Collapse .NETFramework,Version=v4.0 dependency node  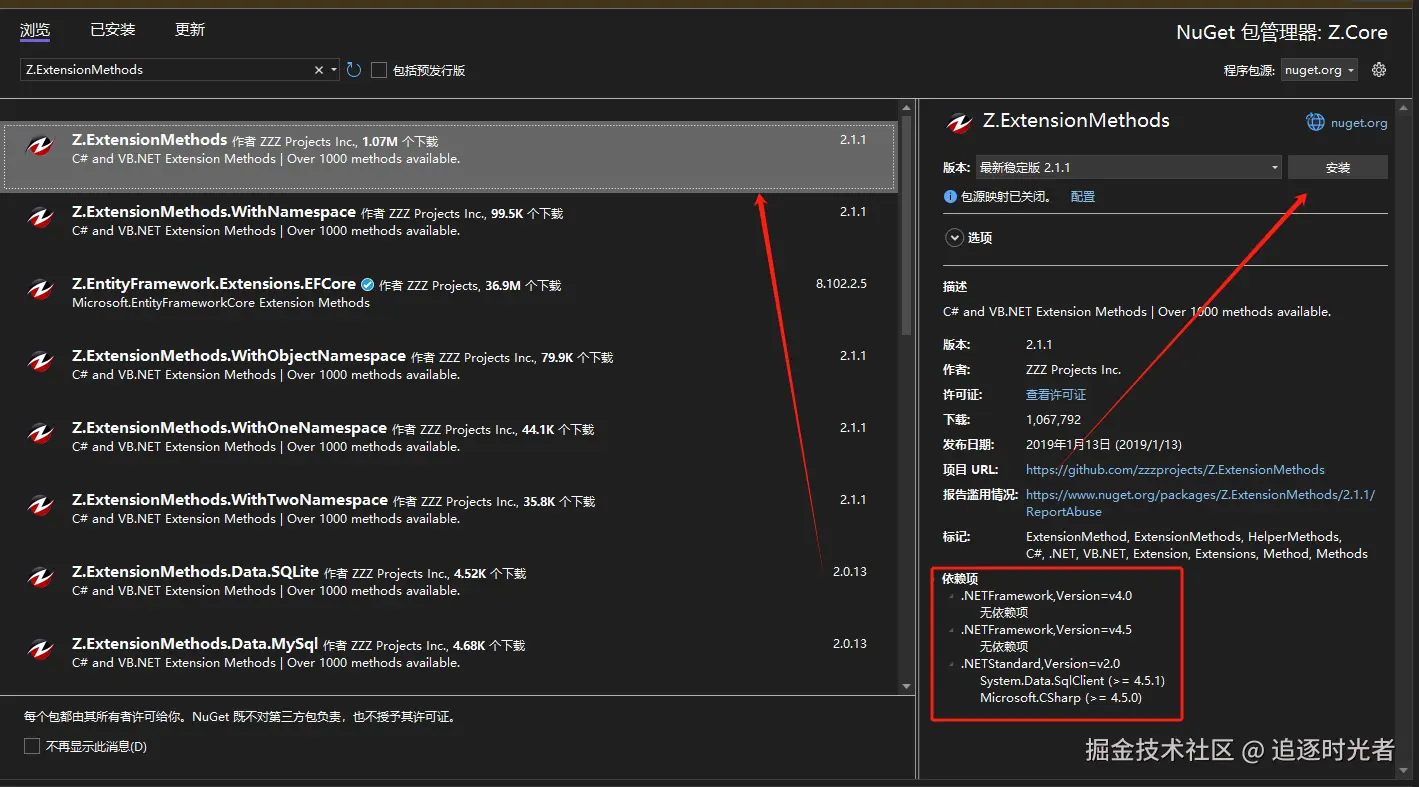point(952,596)
